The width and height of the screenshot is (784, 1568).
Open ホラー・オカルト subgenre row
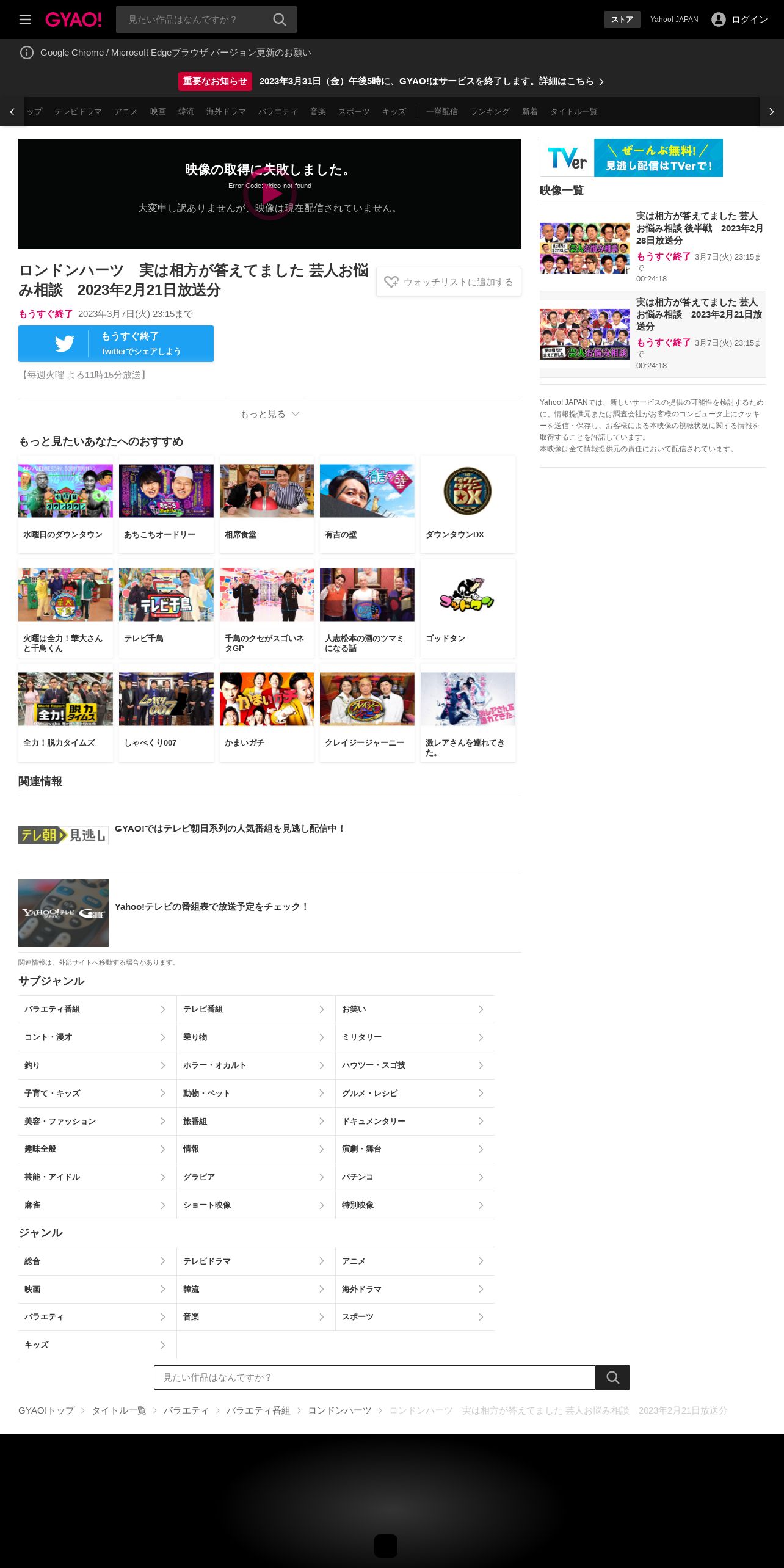256,1065
